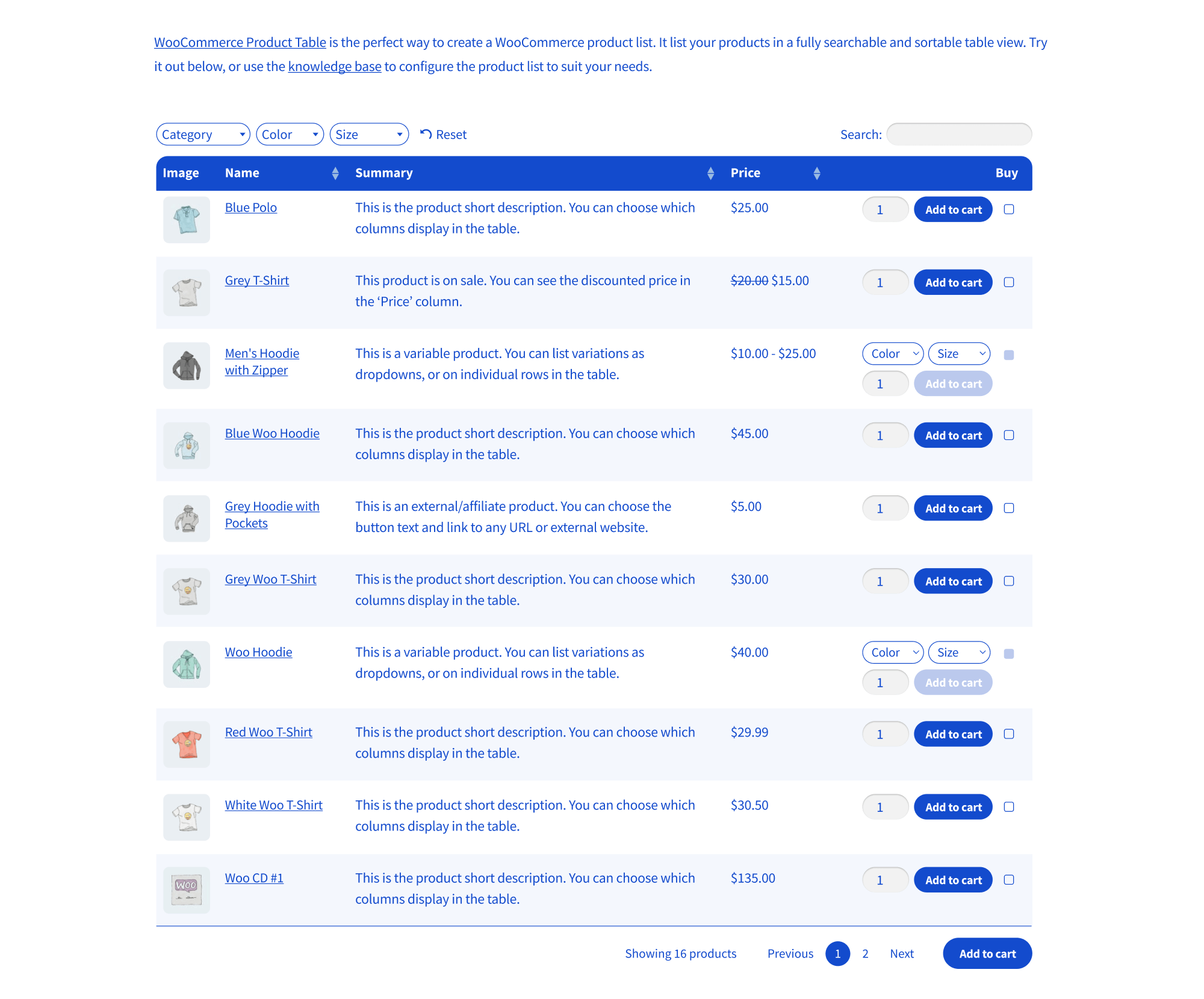Click the Blue Polo product thumbnail
Screen dimensions: 1204x999
pyautogui.click(x=187, y=220)
